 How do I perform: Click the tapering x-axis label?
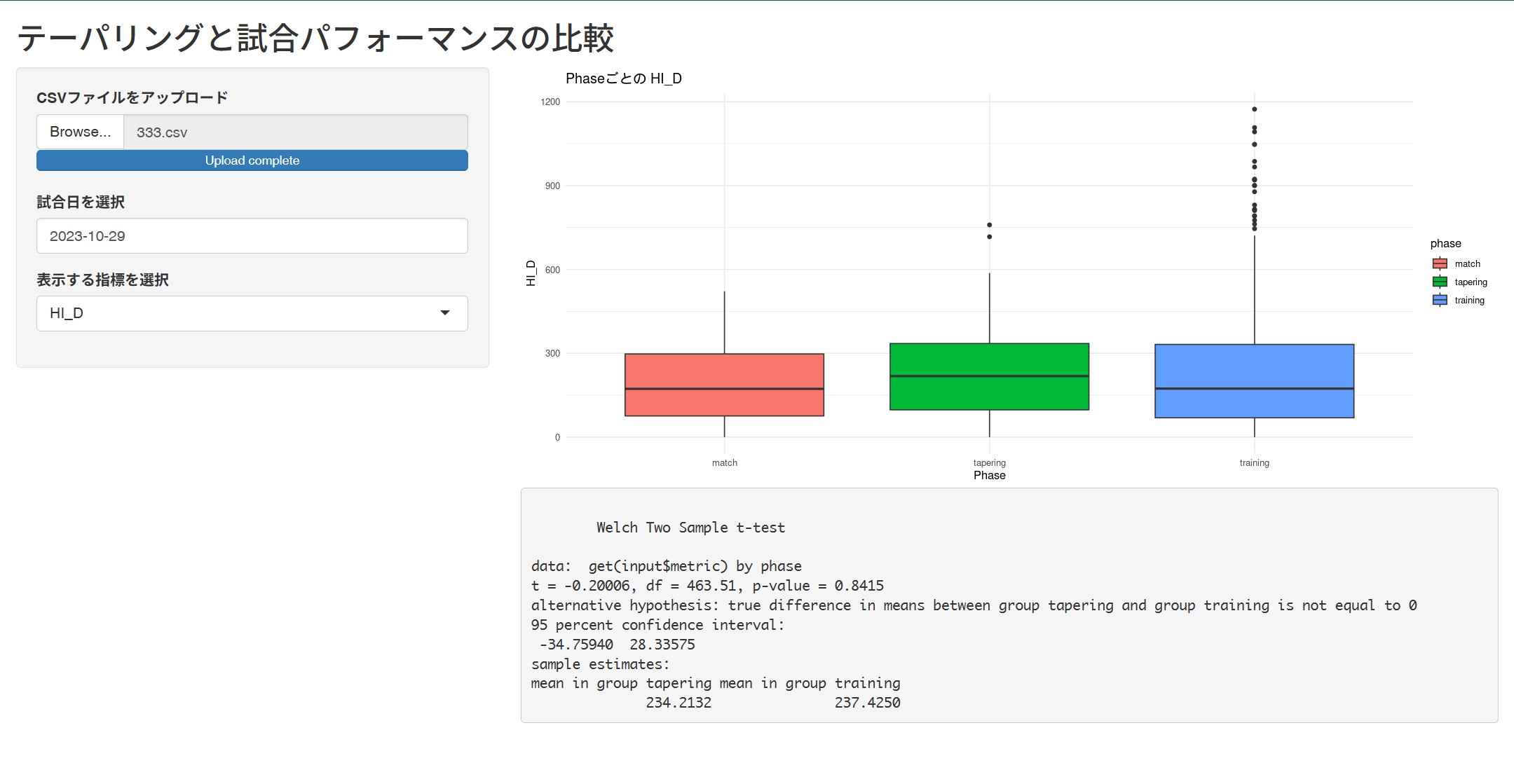pyautogui.click(x=989, y=462)
